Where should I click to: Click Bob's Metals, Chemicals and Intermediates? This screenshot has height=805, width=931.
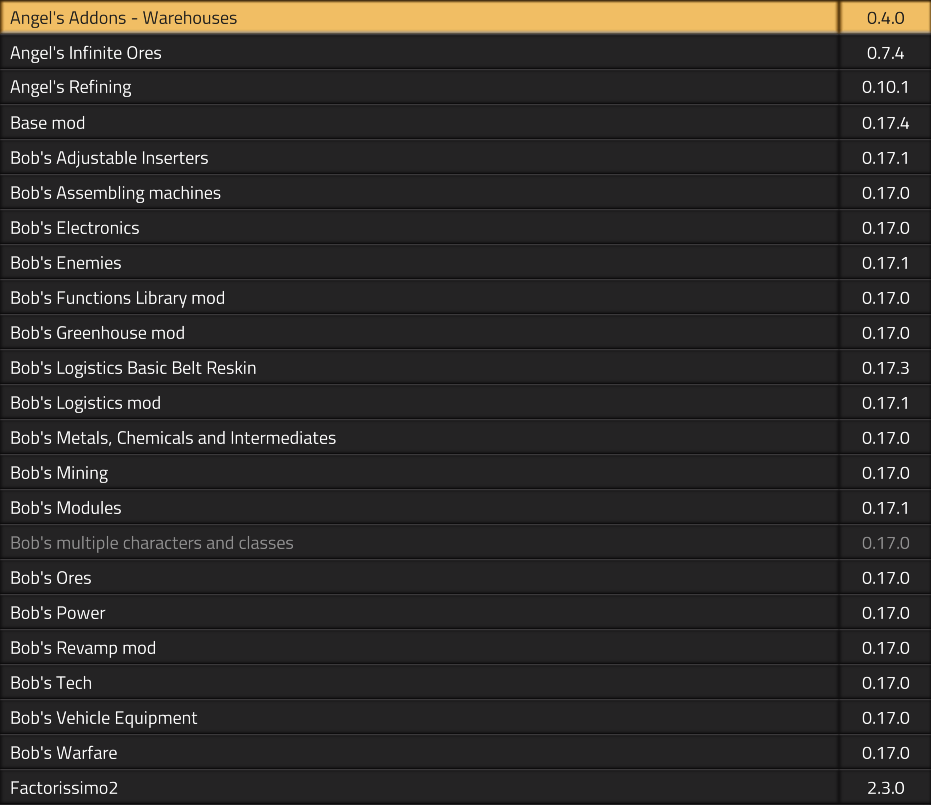click(173, 438)
